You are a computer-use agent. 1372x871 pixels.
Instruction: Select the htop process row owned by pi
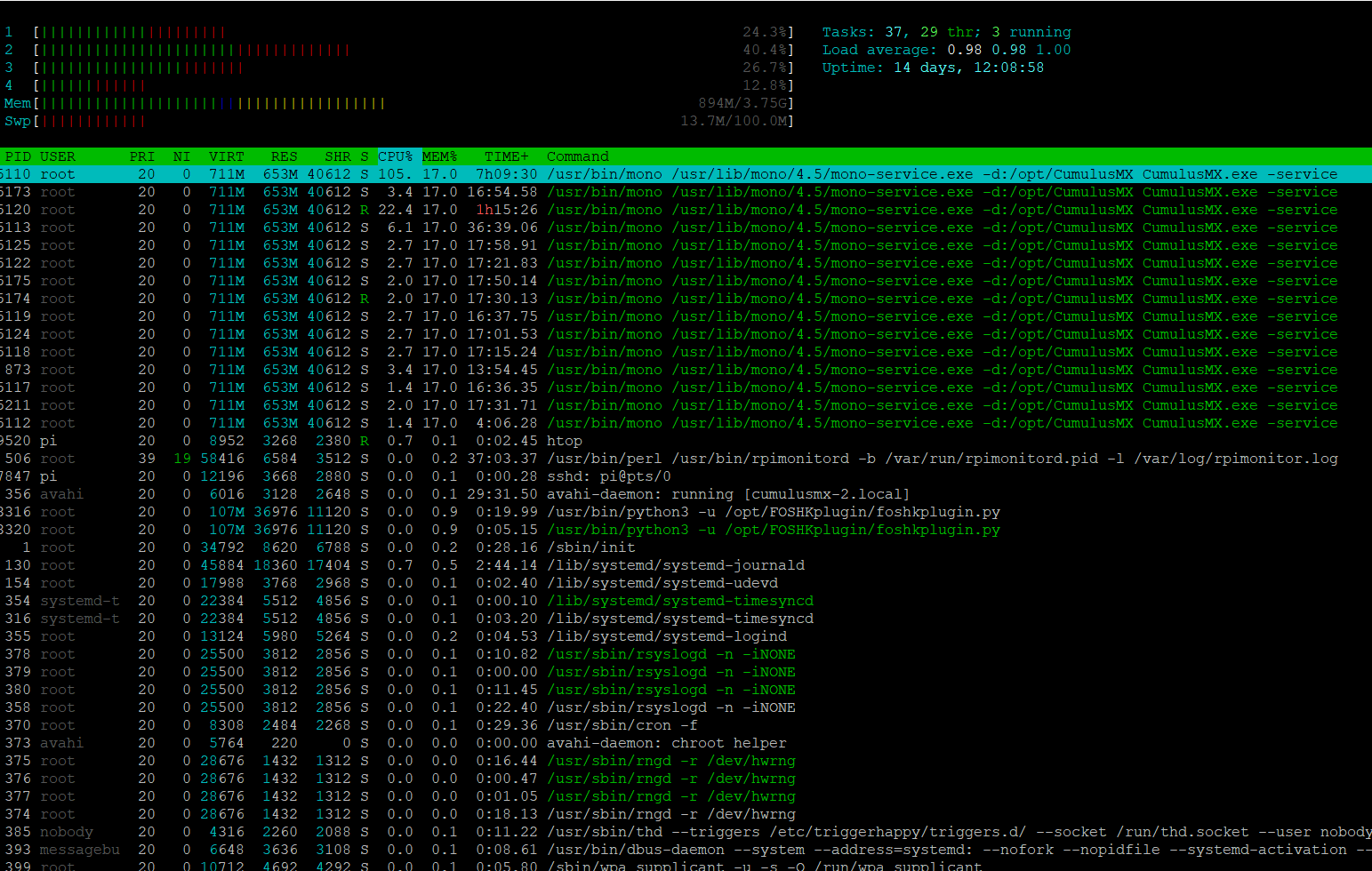click(x=356, y=441)
